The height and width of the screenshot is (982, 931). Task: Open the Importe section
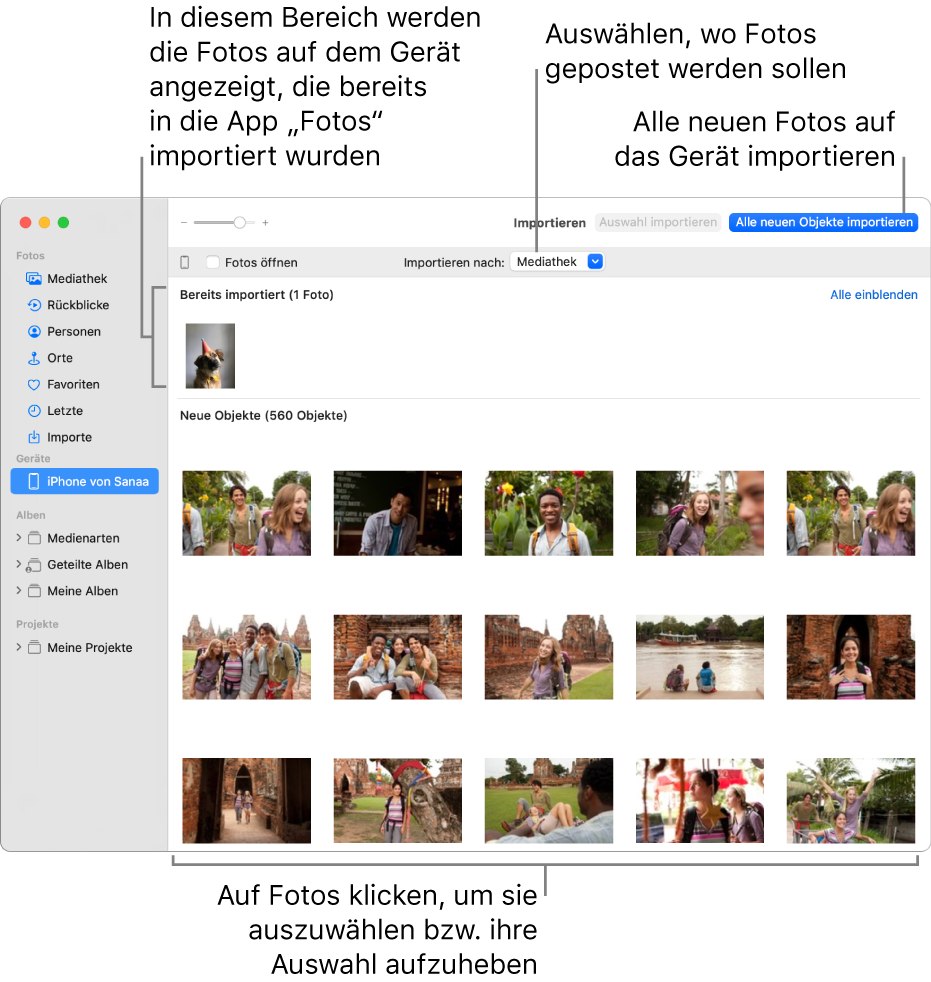pyautogui.click(x=60, y=437)
